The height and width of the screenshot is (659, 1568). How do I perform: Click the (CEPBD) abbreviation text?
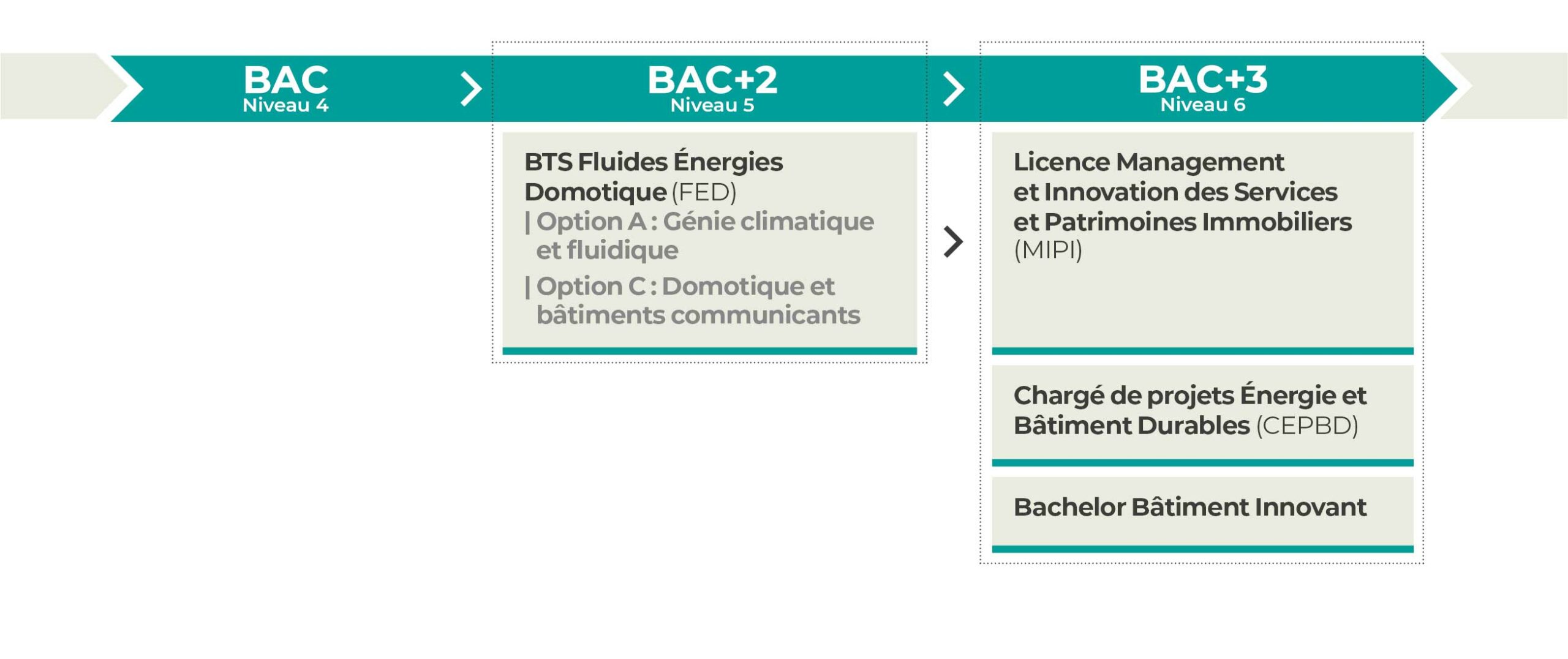[1307, 426]
